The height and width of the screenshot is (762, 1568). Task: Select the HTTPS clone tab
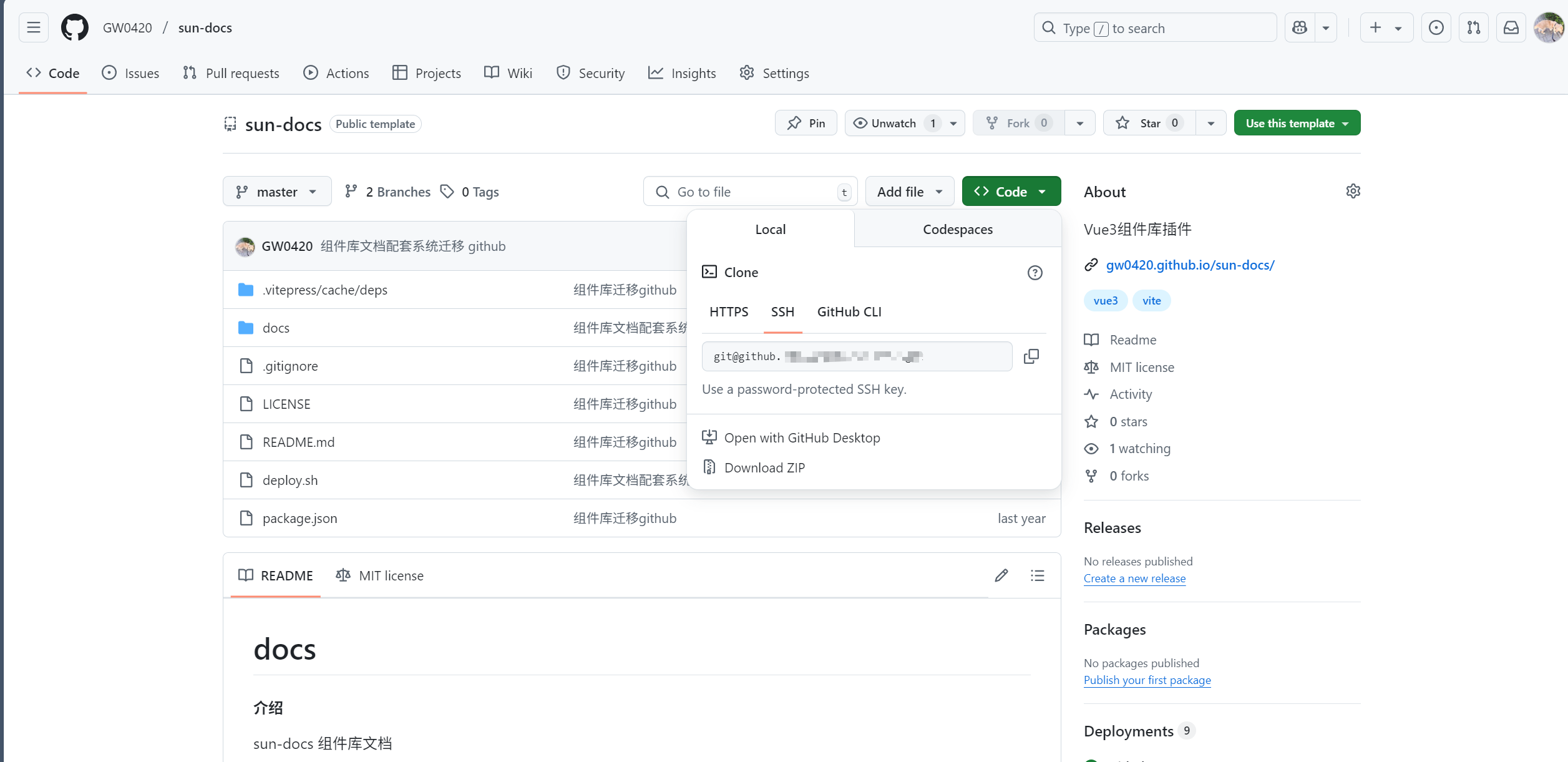pos(728,311)
